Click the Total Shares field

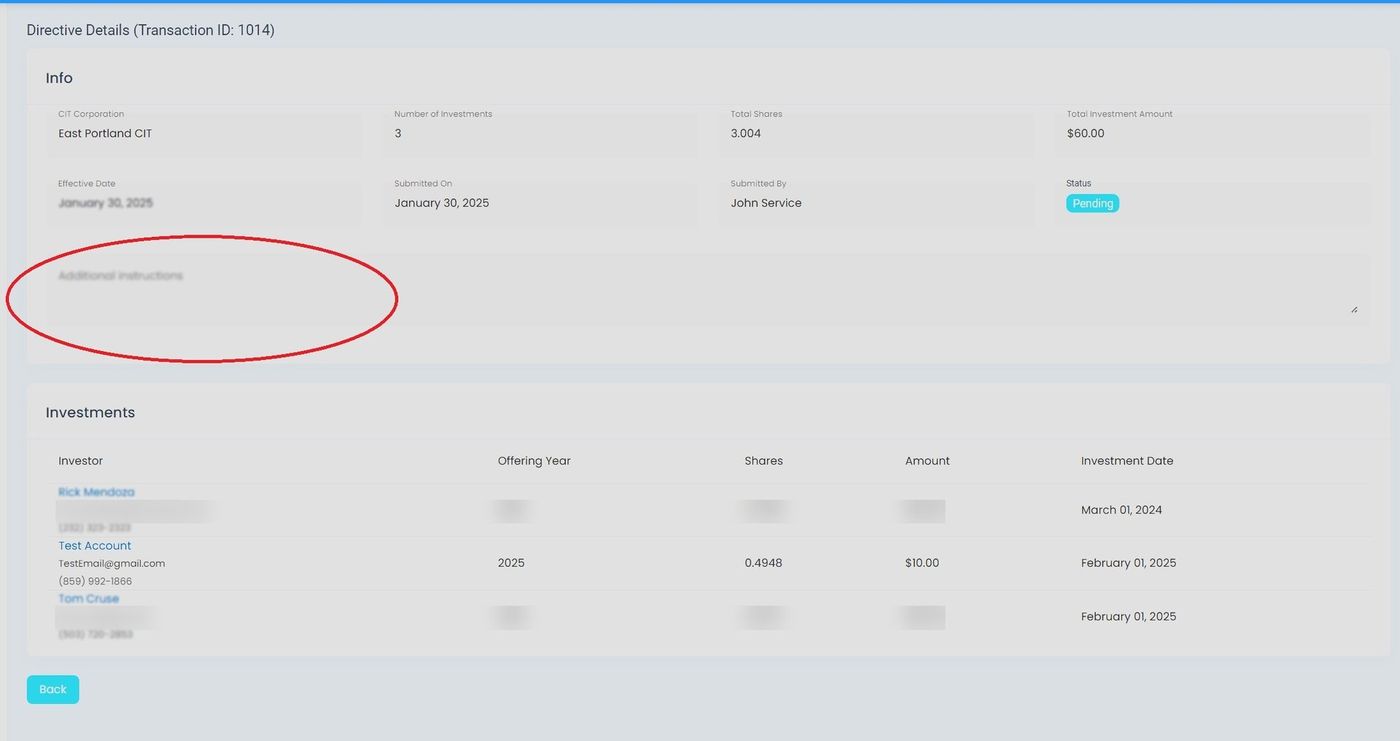click(x=875, y=134)
